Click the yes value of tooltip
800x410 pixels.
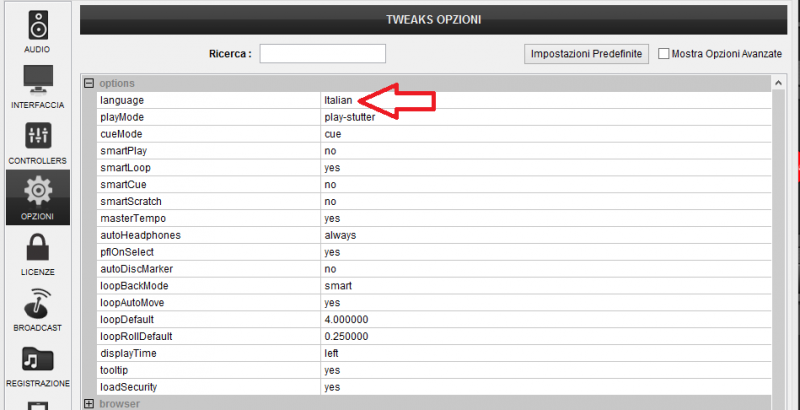[332, 370]
